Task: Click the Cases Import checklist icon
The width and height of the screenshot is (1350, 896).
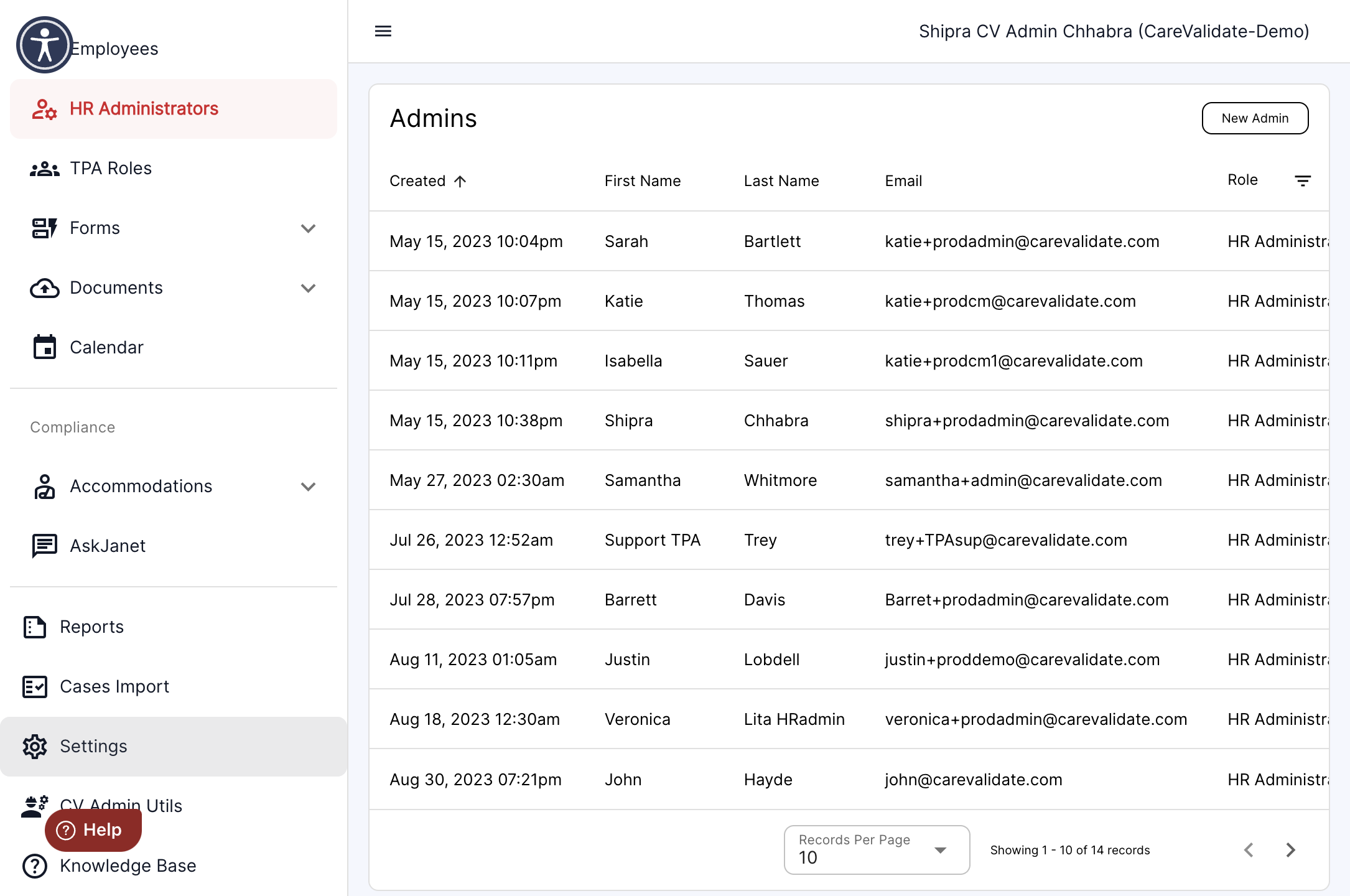Action: (35, 687)
